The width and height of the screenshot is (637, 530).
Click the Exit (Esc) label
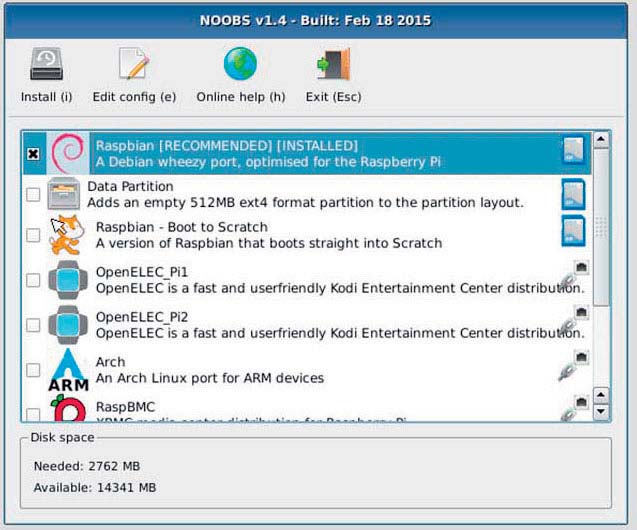click(x=334, y=97)
